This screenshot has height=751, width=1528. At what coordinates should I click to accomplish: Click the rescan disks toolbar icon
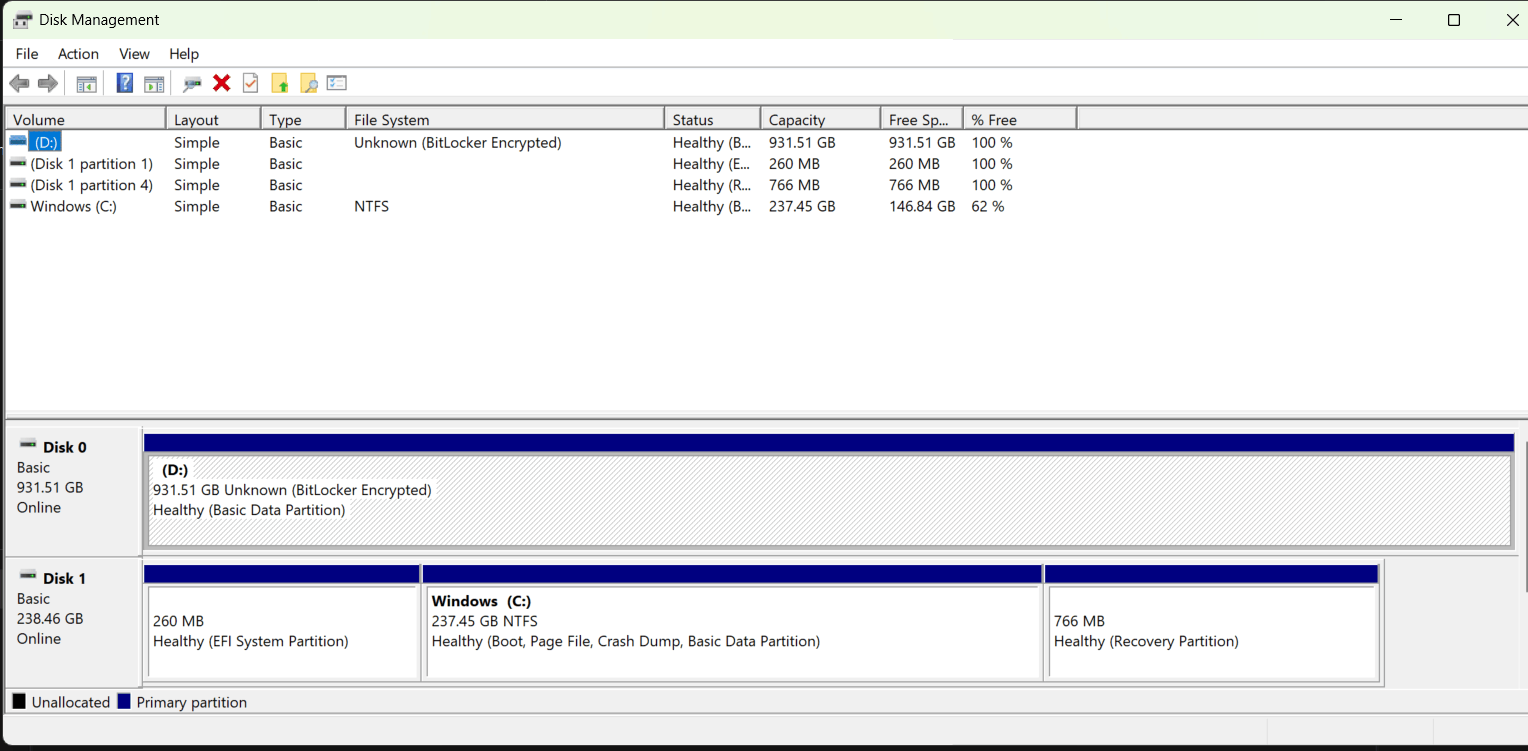click(x=192, y=83)
